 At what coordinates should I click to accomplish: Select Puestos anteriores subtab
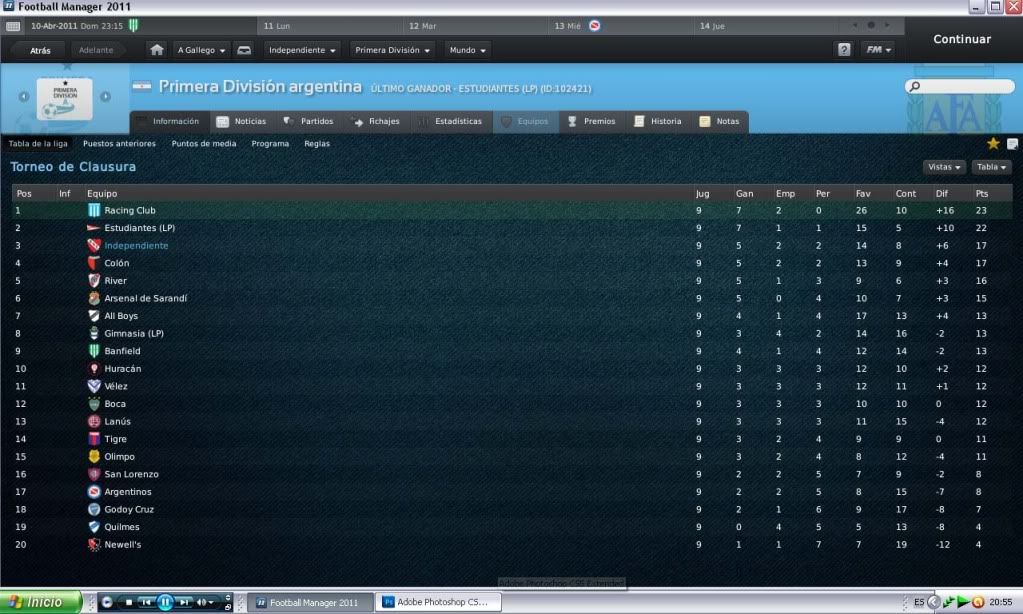tap(119, 144)
